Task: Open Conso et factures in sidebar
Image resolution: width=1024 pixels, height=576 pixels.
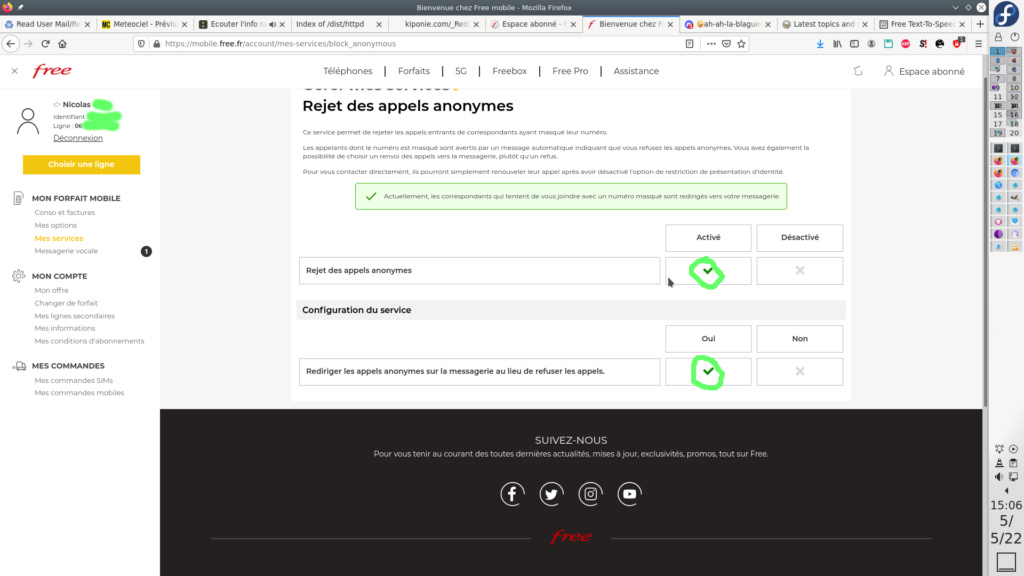Action: pyautogui.click(x=65, y=212)
